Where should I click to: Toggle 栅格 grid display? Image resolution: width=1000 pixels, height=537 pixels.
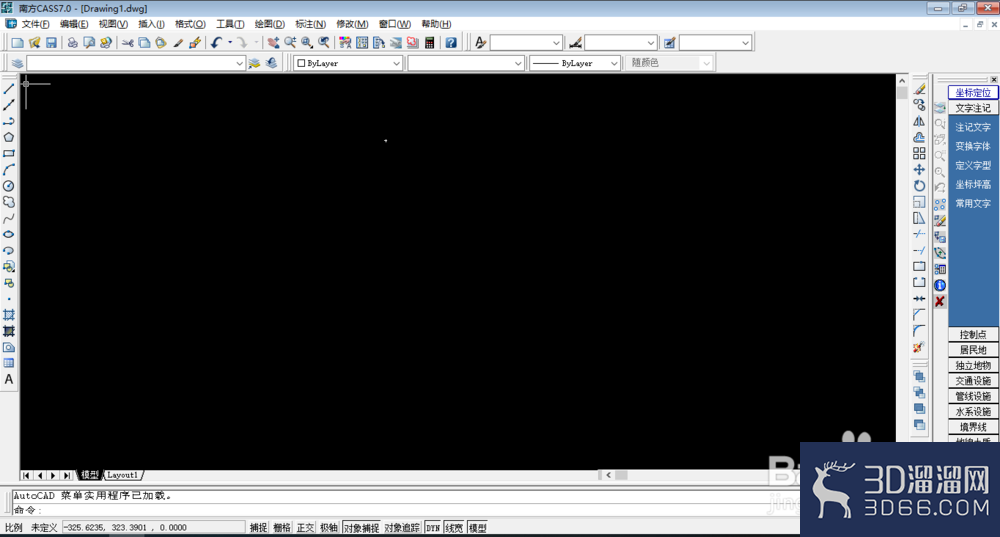pos(282,527)
